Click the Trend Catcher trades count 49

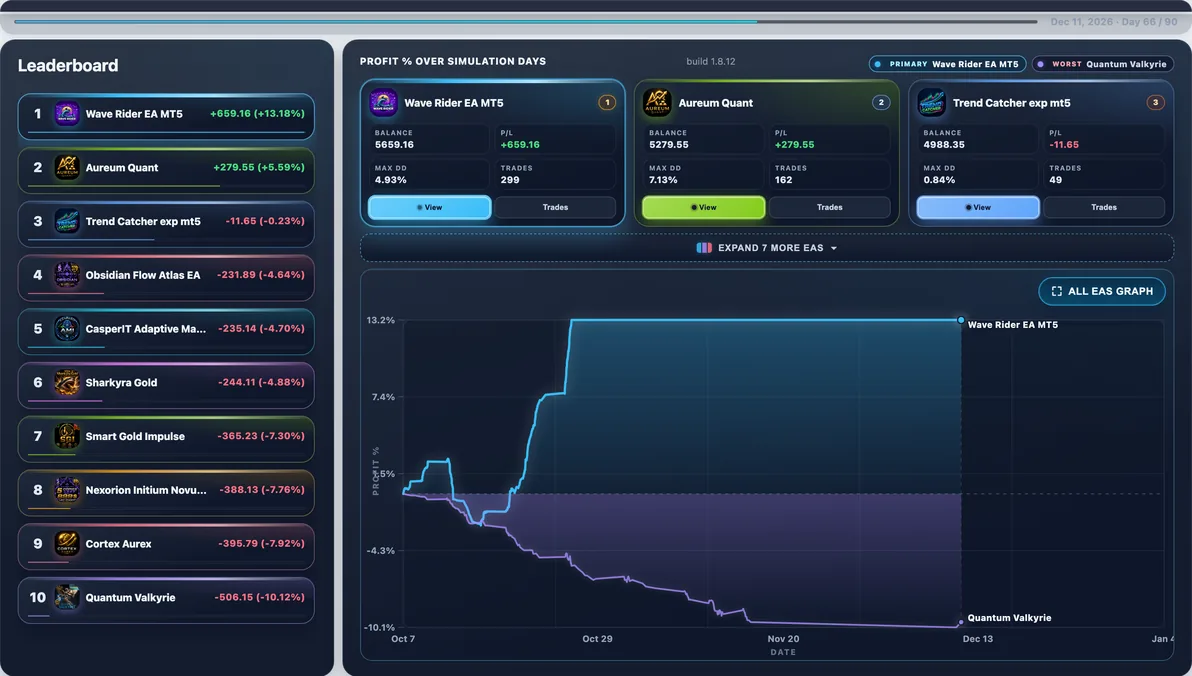click(x=1056, y=180)
